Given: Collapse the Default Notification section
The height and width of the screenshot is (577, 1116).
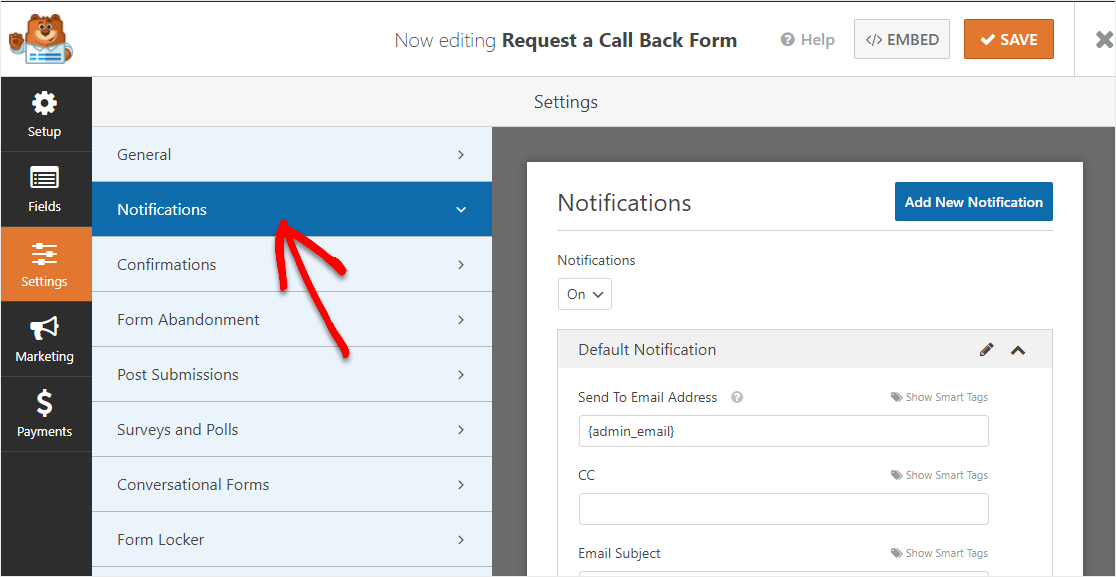Looking at the screenshot, I should pos(1018,349).
